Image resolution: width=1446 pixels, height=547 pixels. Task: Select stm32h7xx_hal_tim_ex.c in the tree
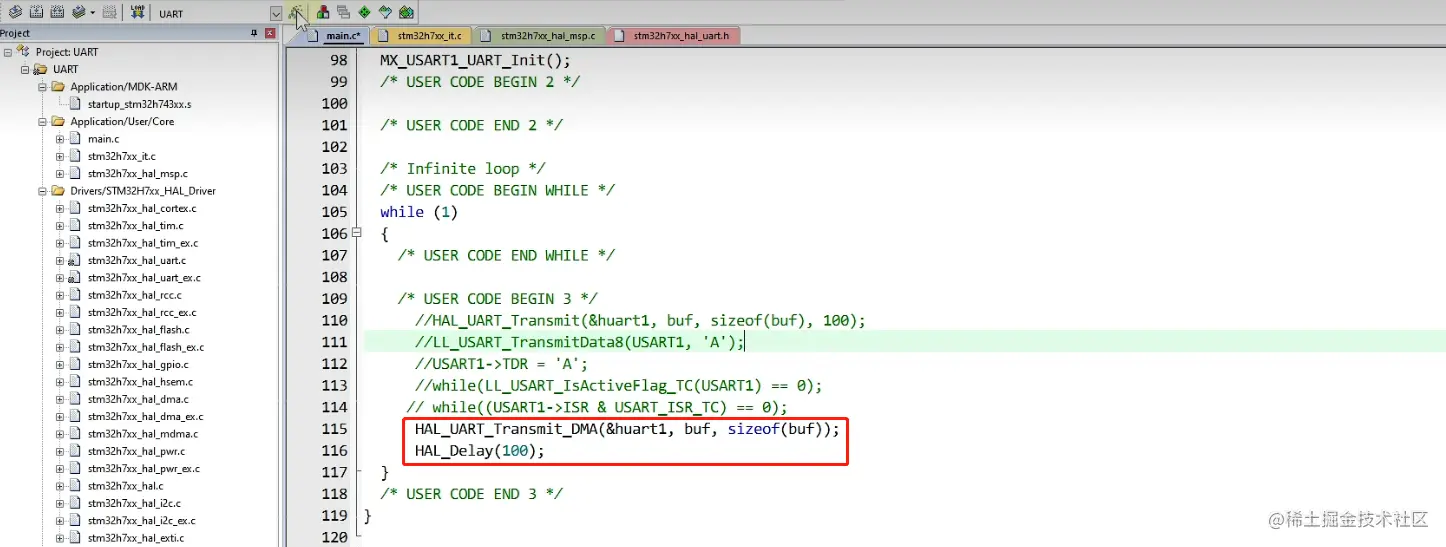click(143, 243)
